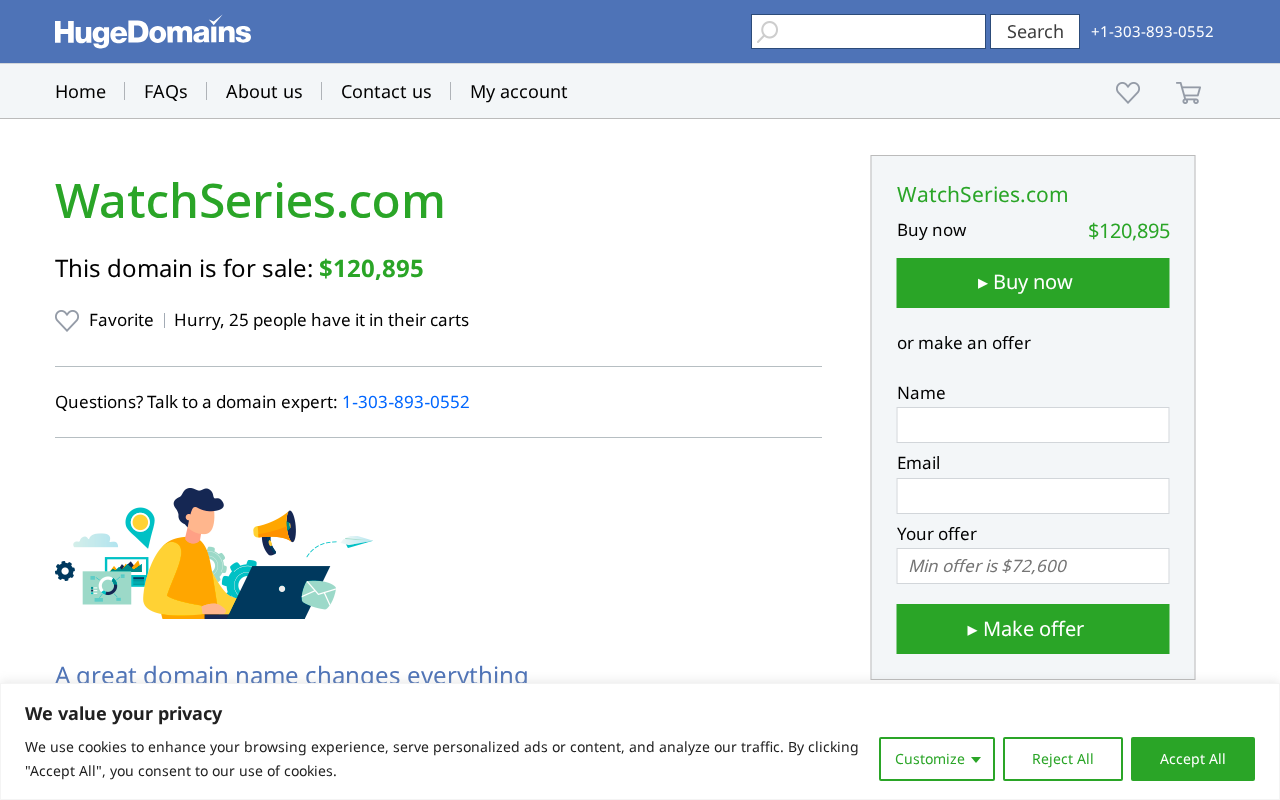Screen dimensions: 1280x800
Task: Open My account
Action: (x=518, y=91)
